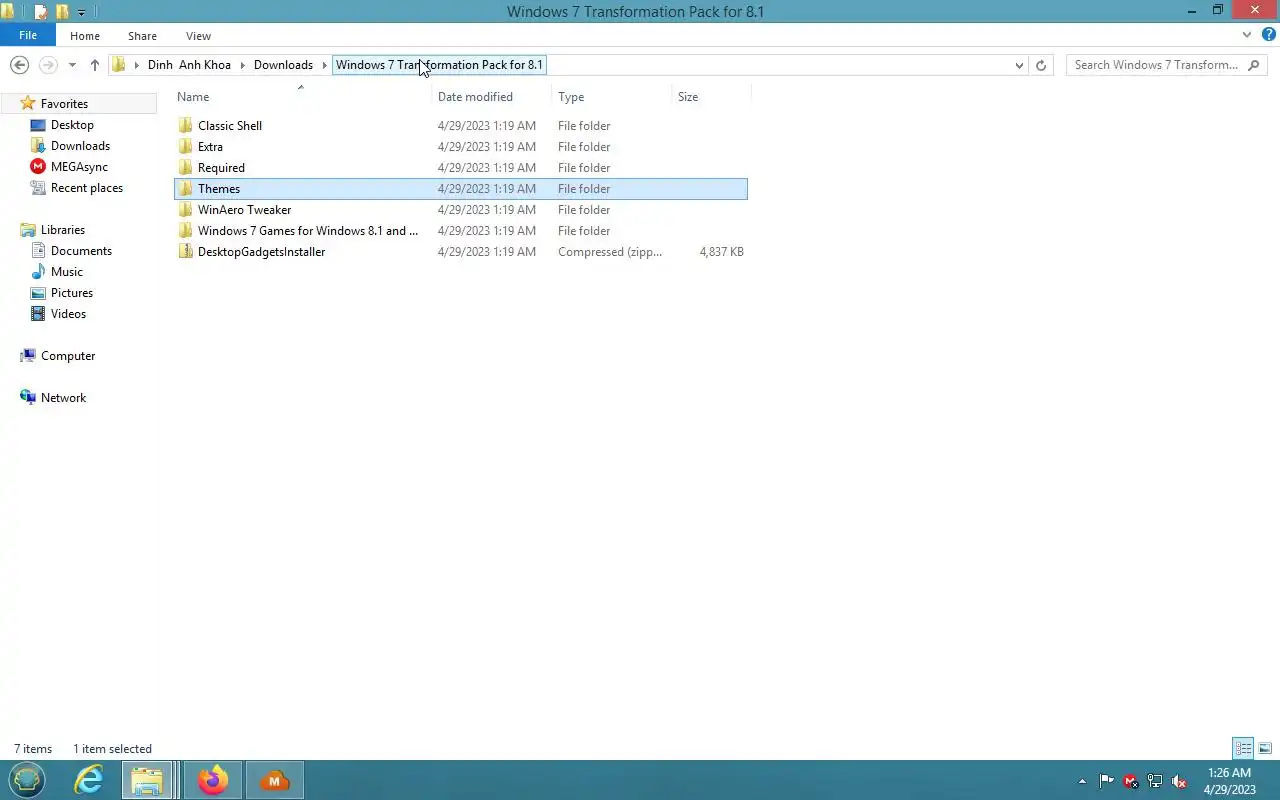Open Downloads in the navigation pane
Screen dimensions: 1280x800
coord(80,146)
